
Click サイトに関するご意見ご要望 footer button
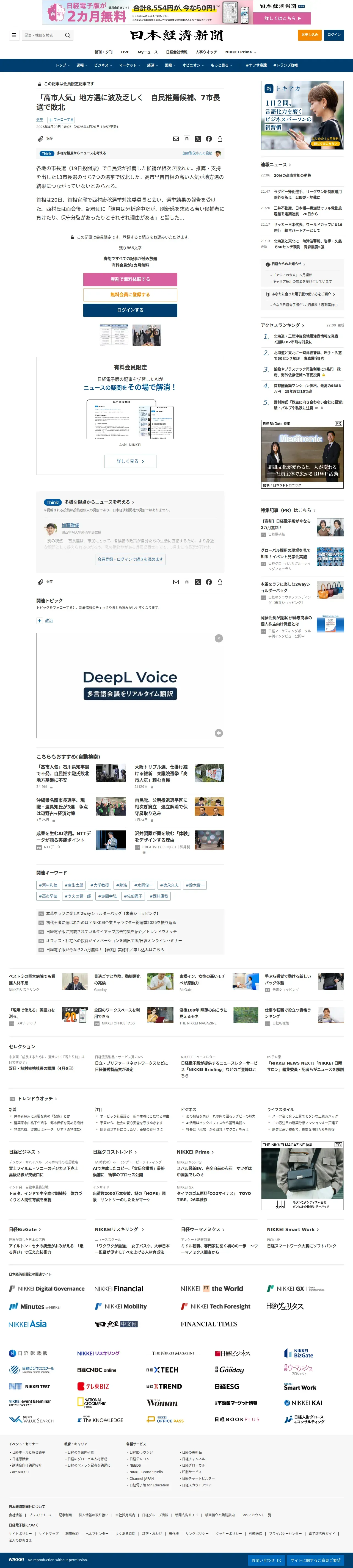[x=315, y=1559]
